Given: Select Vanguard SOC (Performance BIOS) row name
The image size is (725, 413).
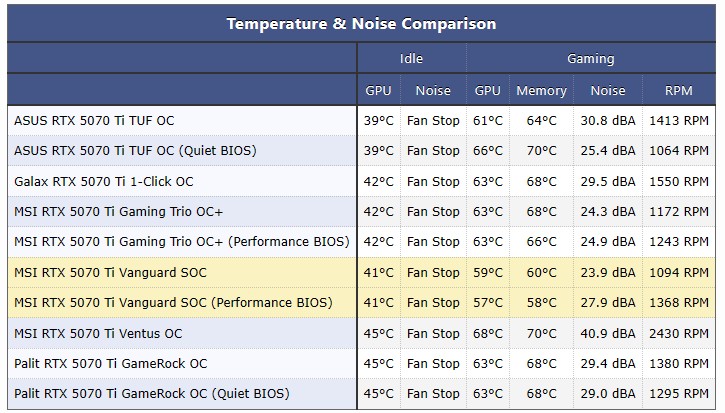Looking at the screenshot, I should point(173,302).
